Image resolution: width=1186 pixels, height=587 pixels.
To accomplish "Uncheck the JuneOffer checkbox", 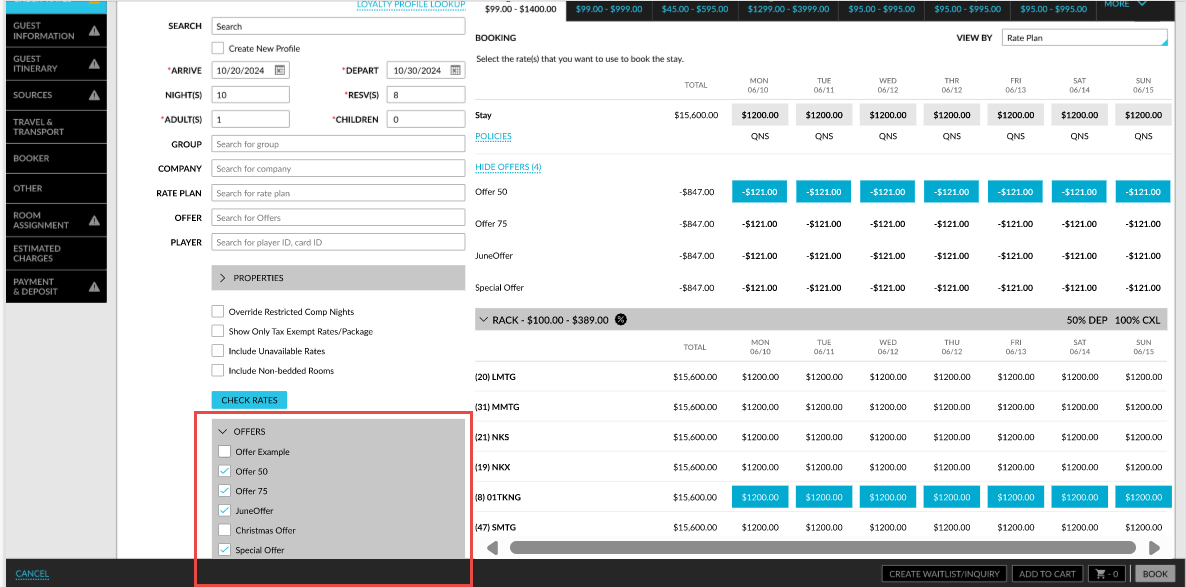I will click(224, 511).
